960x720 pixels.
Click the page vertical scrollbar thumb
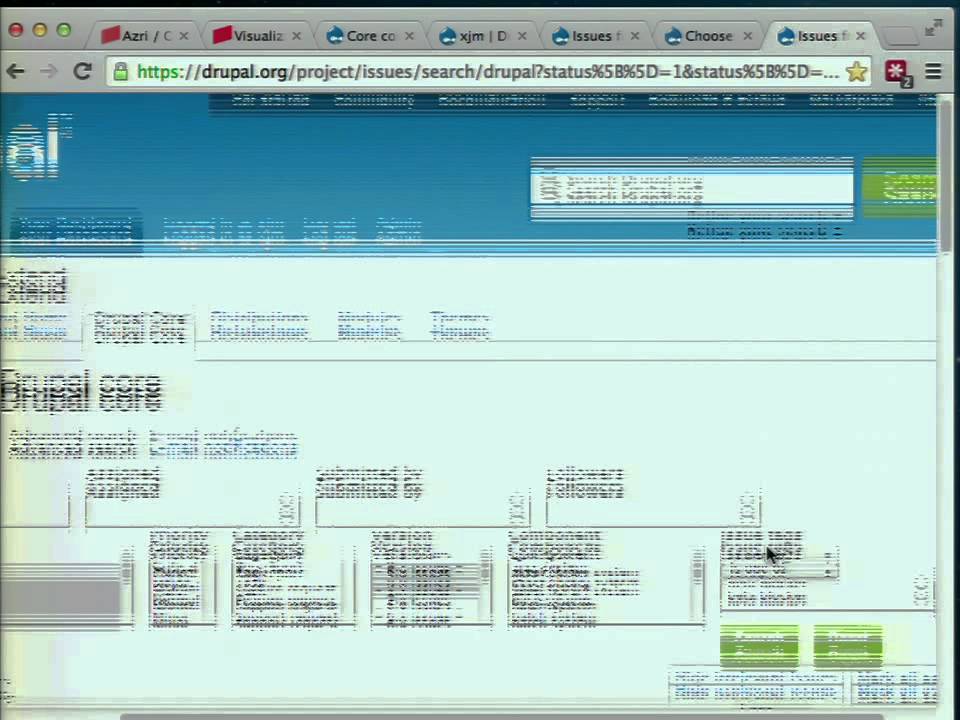tap(947, 178)
